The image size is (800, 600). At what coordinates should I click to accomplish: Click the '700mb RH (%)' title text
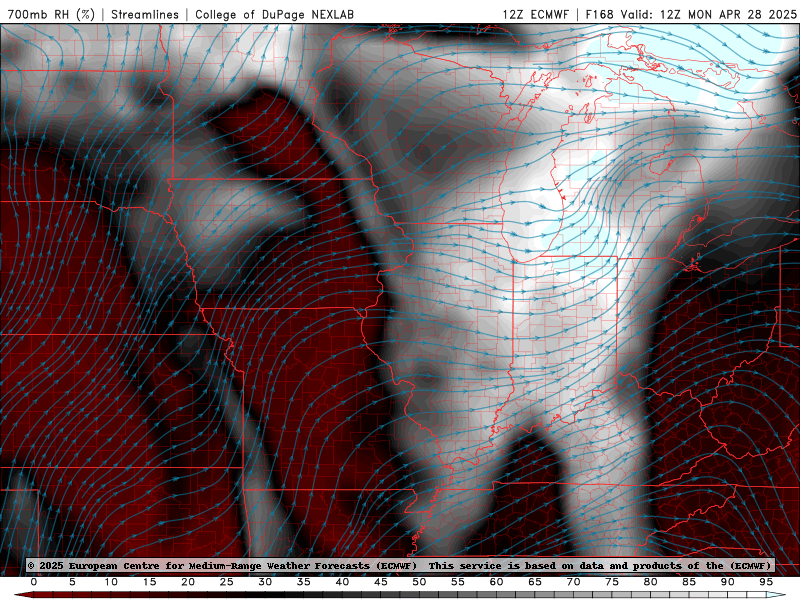click(52, 14)
